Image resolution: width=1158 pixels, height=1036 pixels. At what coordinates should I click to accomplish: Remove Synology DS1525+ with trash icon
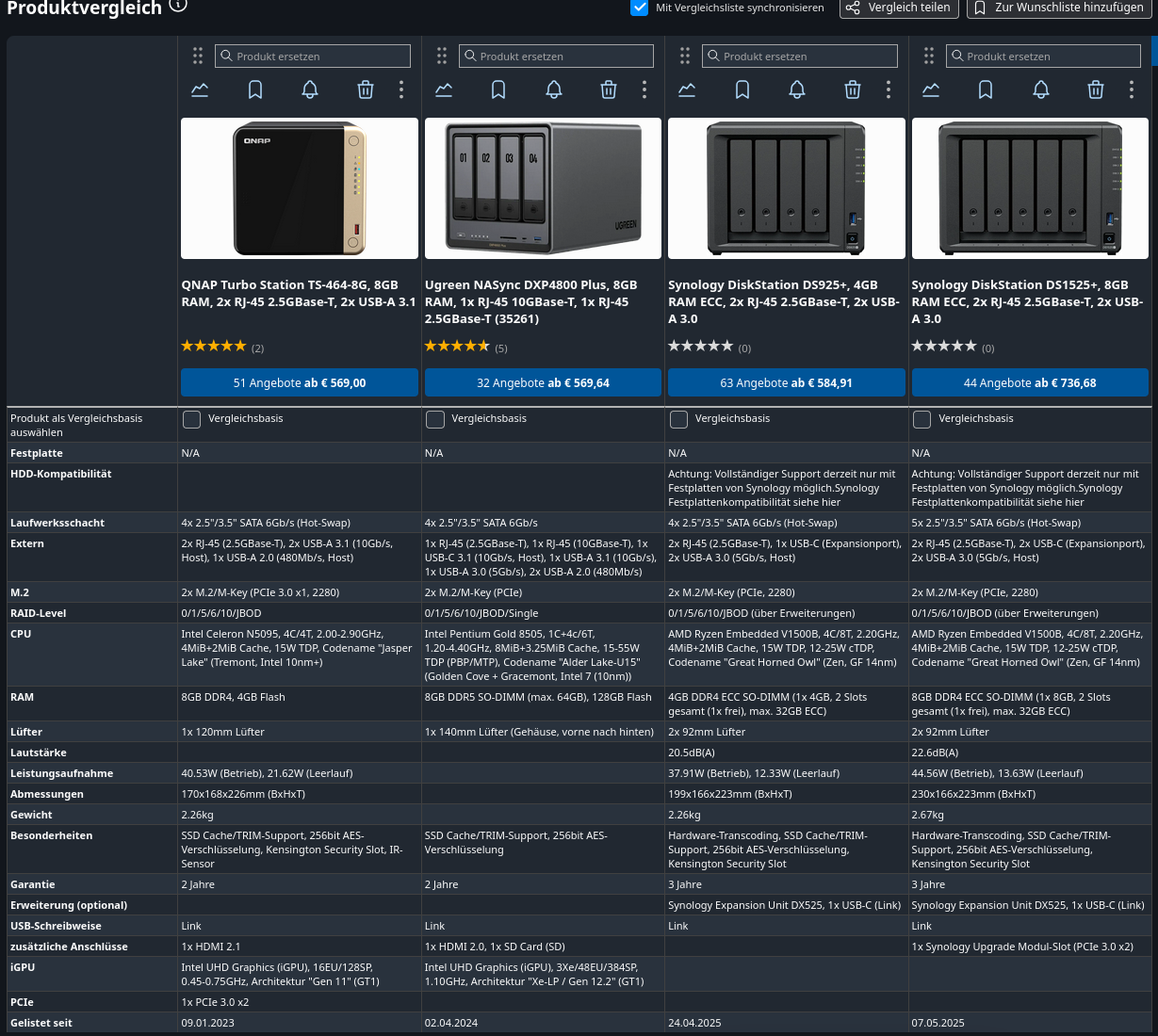coord(1096,89)
